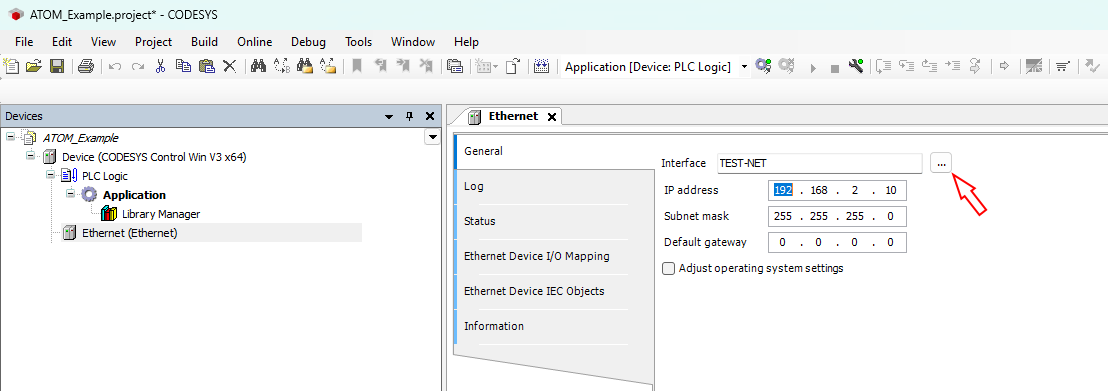Click the Default gateway field
The image size is (1108, 391).
tap(837, 243)
